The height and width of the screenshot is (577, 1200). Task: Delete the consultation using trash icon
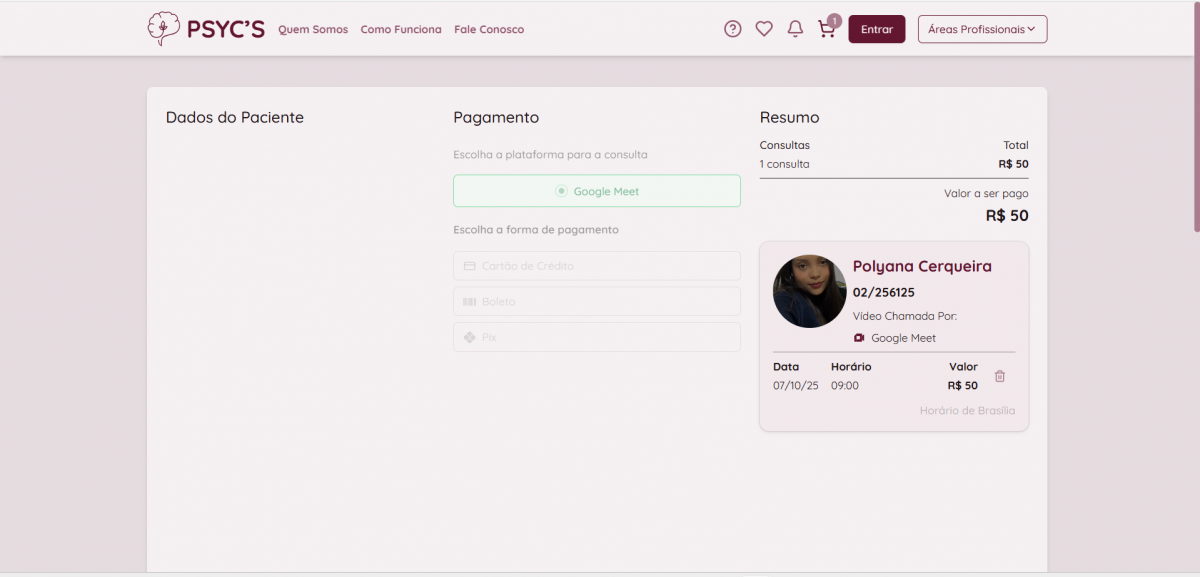[1000, 376]
